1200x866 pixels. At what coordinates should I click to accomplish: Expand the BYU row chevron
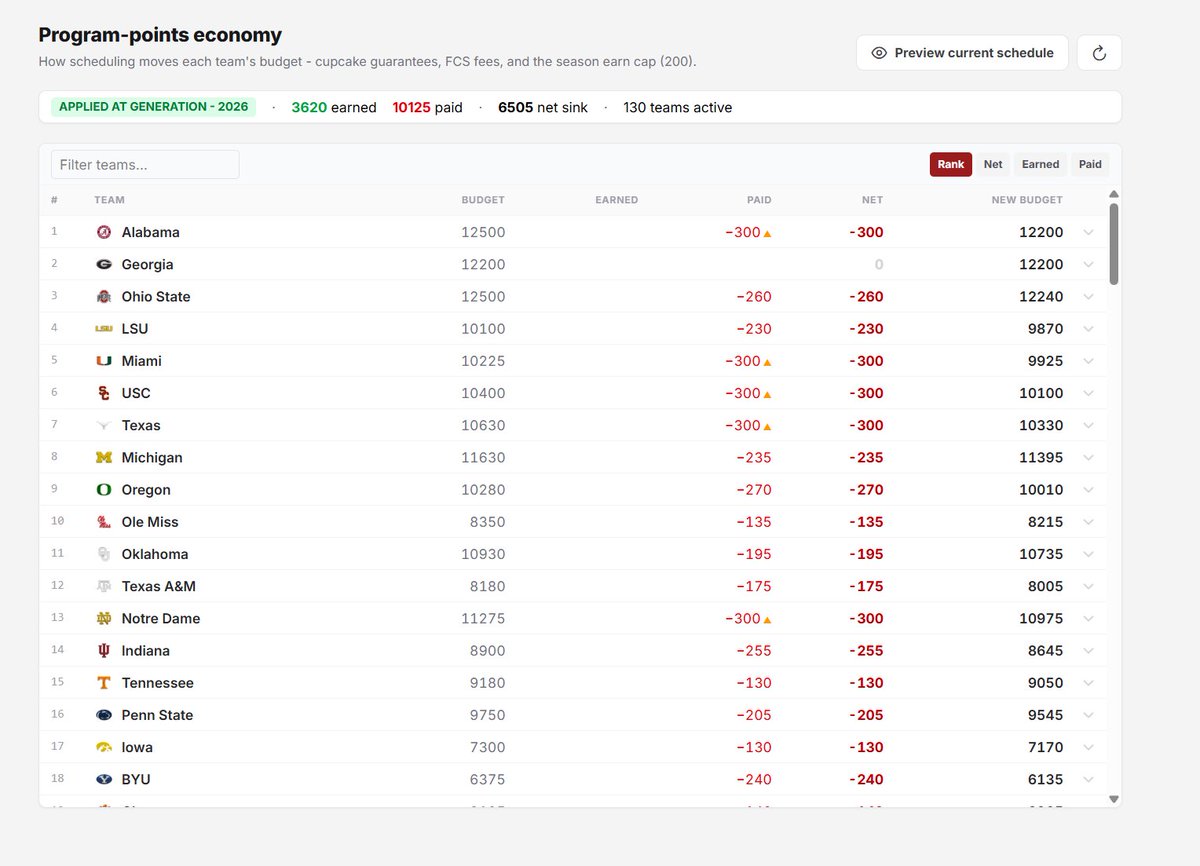(1088, 779)
